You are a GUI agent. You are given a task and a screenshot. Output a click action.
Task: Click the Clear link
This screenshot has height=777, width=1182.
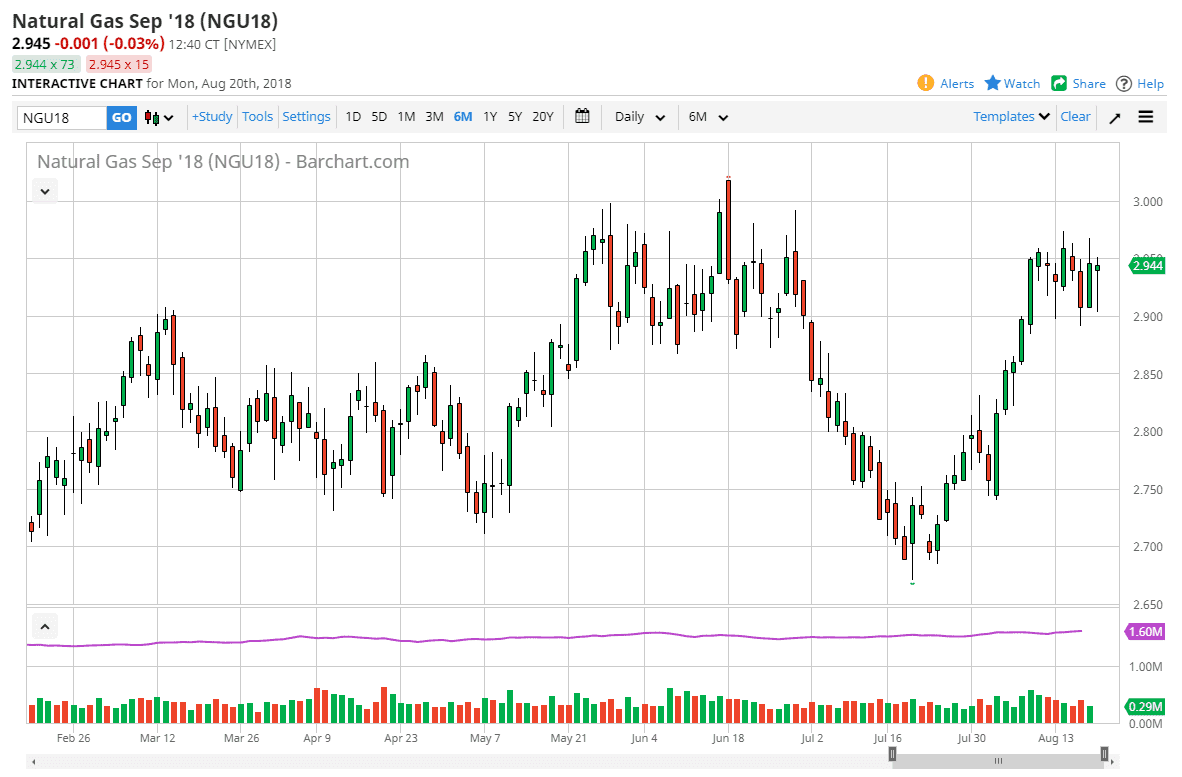(1075, 116)
